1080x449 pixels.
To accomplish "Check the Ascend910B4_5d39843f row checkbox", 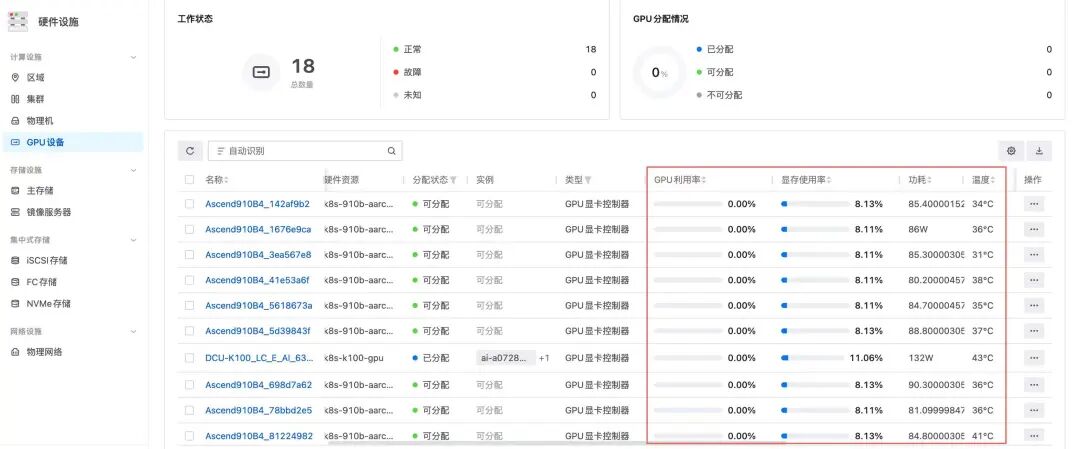I will 189,331.
